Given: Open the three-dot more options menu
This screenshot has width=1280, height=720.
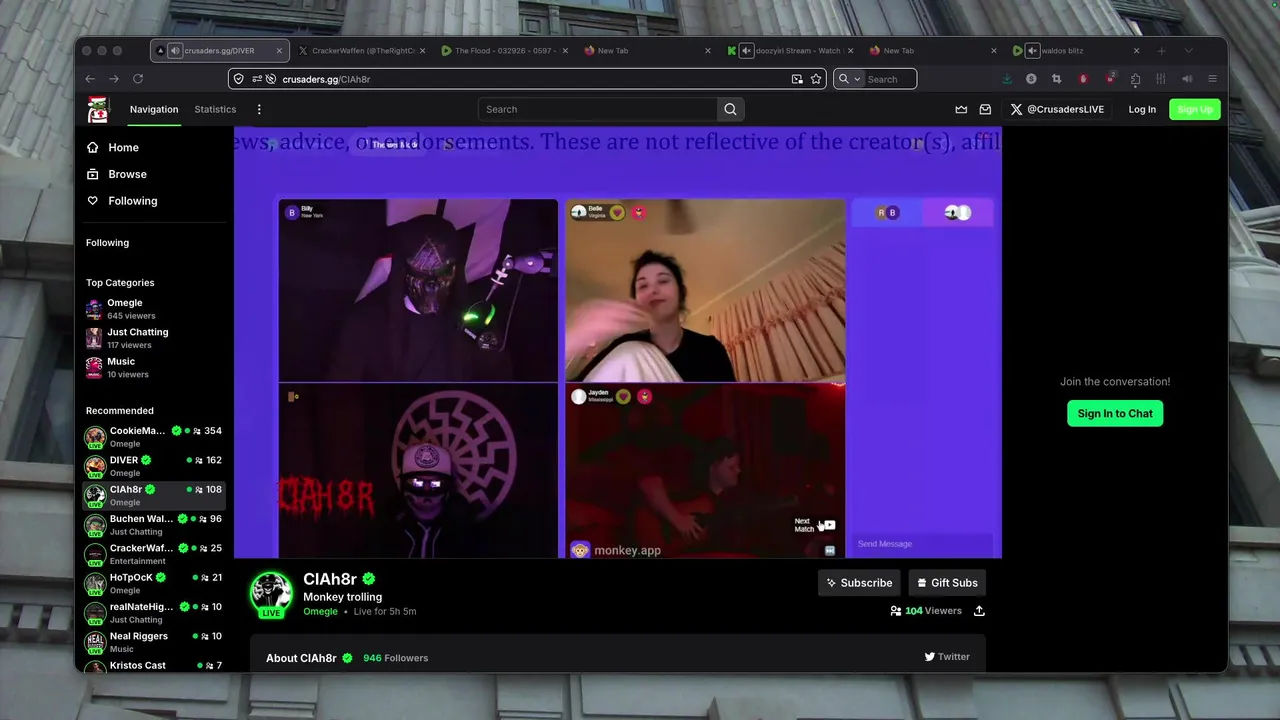Looking at the screenshot, I should point(259,109).
